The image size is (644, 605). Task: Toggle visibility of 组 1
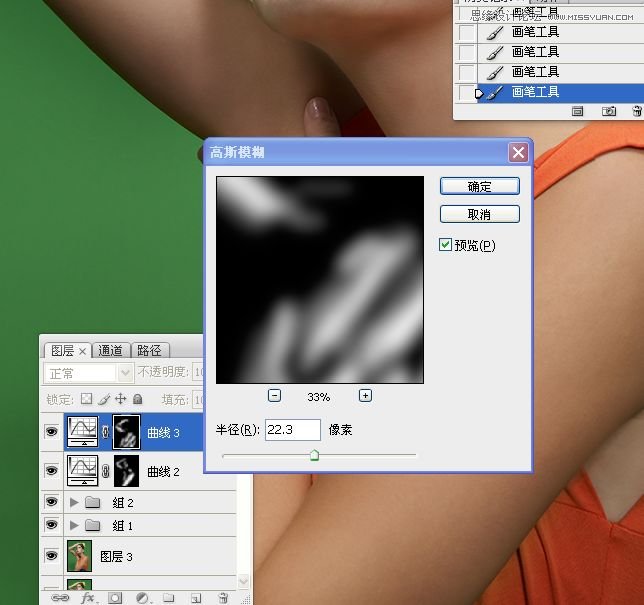pos(51,524)
